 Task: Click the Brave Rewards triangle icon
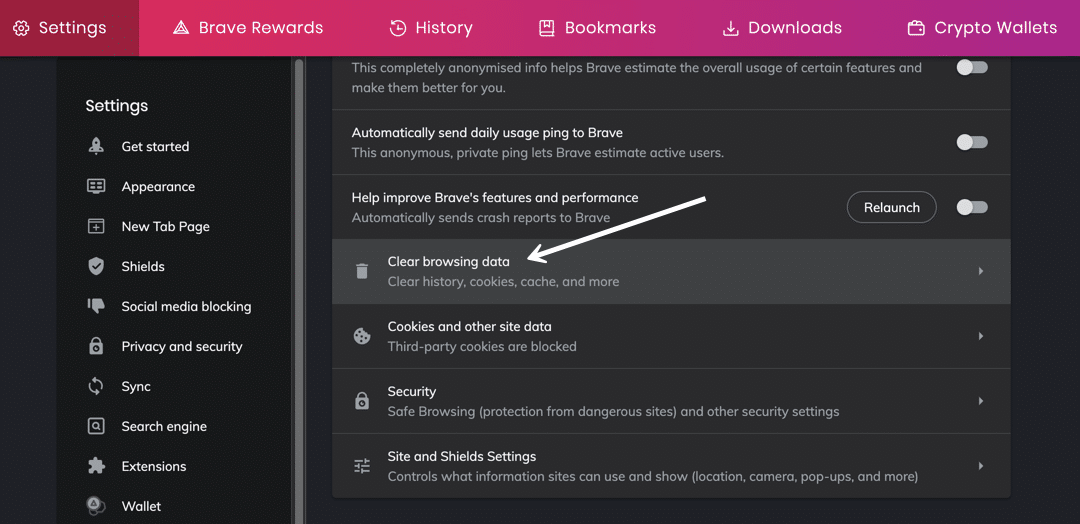point(181,28)
